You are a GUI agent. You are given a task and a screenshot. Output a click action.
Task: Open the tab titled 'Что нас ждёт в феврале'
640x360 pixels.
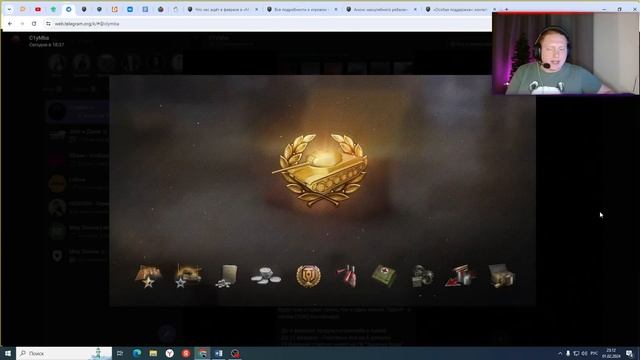222,9
